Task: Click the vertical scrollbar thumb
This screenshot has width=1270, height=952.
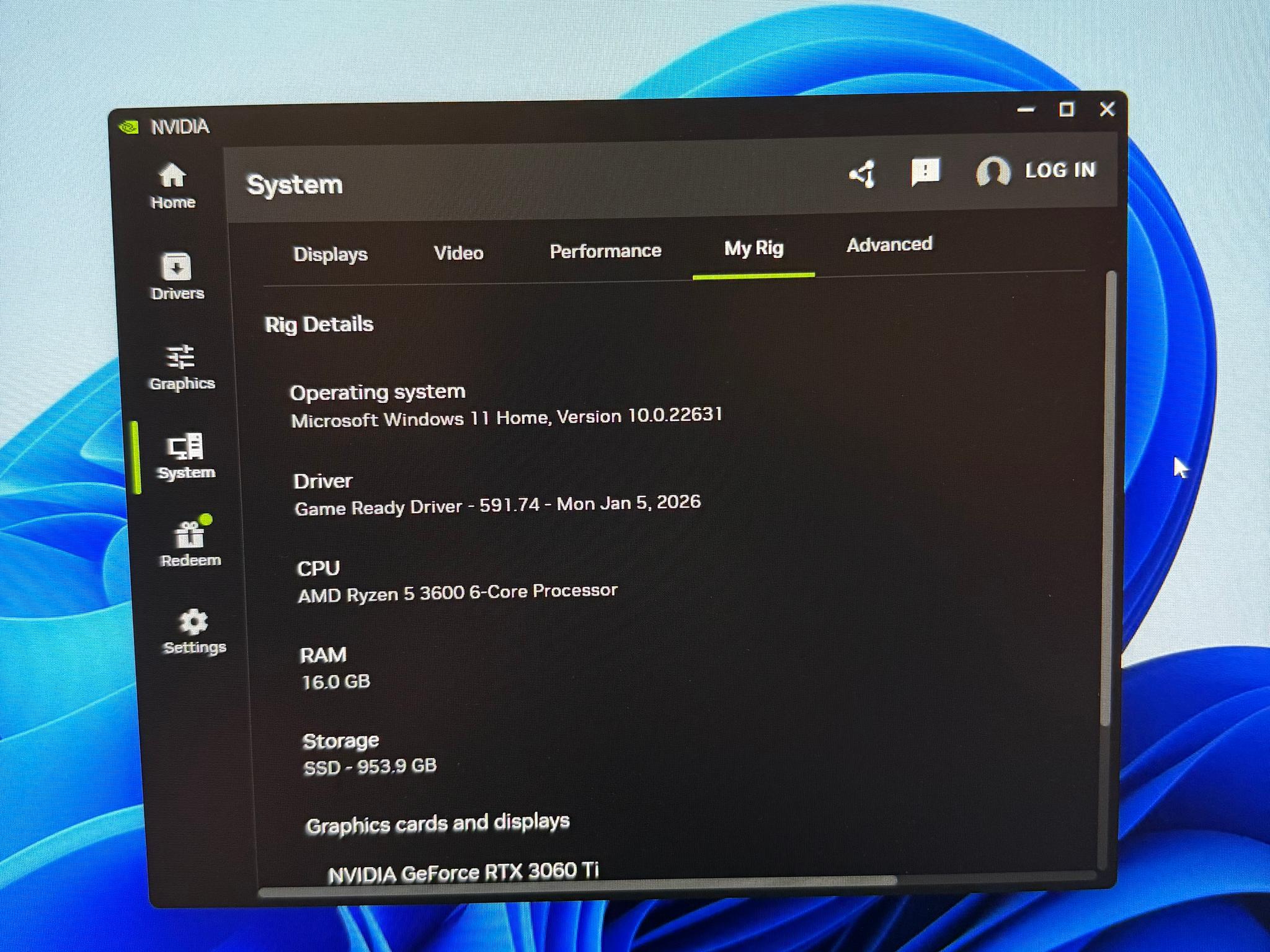Action: [1108, 499]
